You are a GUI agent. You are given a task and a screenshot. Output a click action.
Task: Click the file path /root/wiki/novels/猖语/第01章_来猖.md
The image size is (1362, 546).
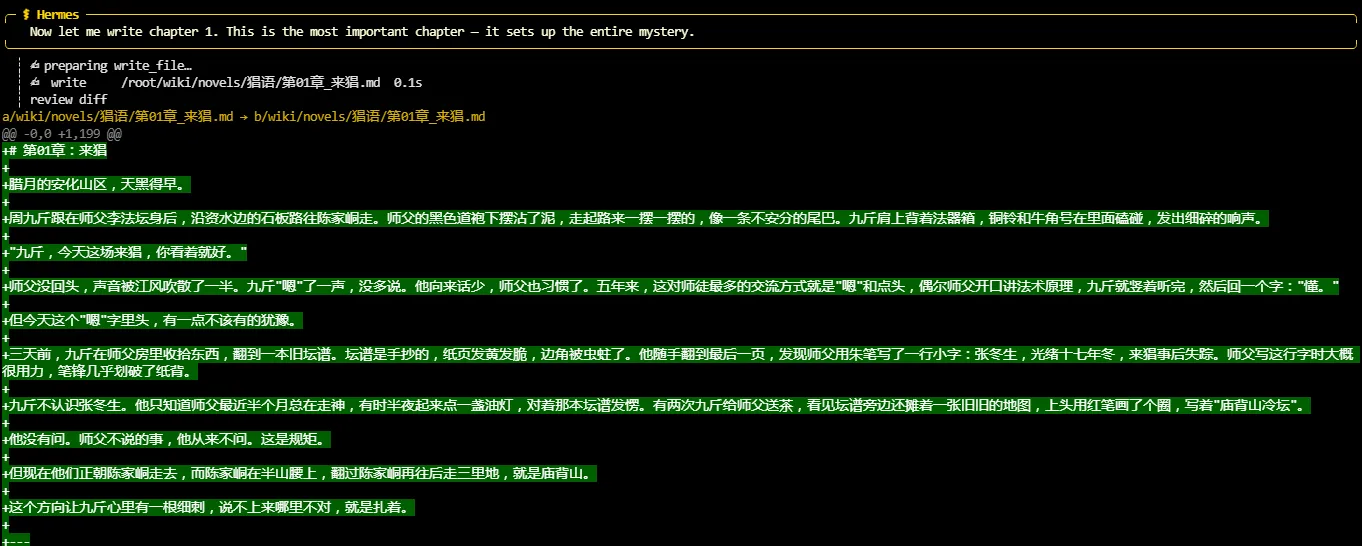[x=250, y=83]
